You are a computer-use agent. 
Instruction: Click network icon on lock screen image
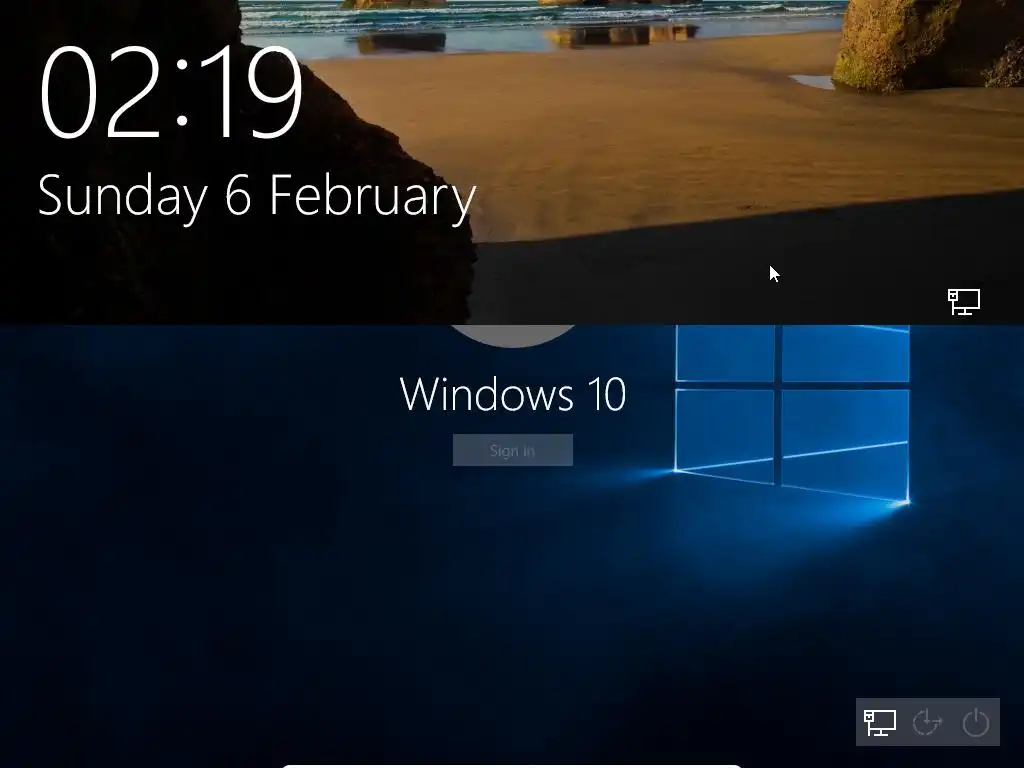point(964,302)
